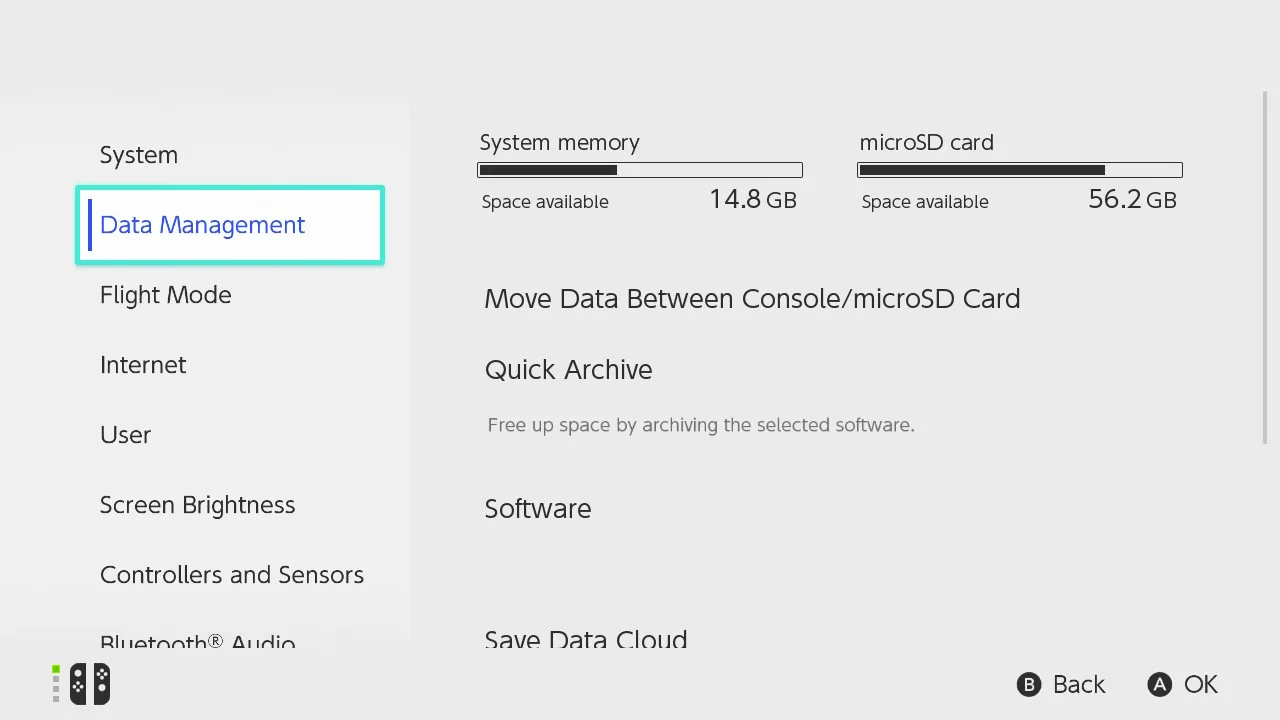Click the controller battery indicator dots

56,684
